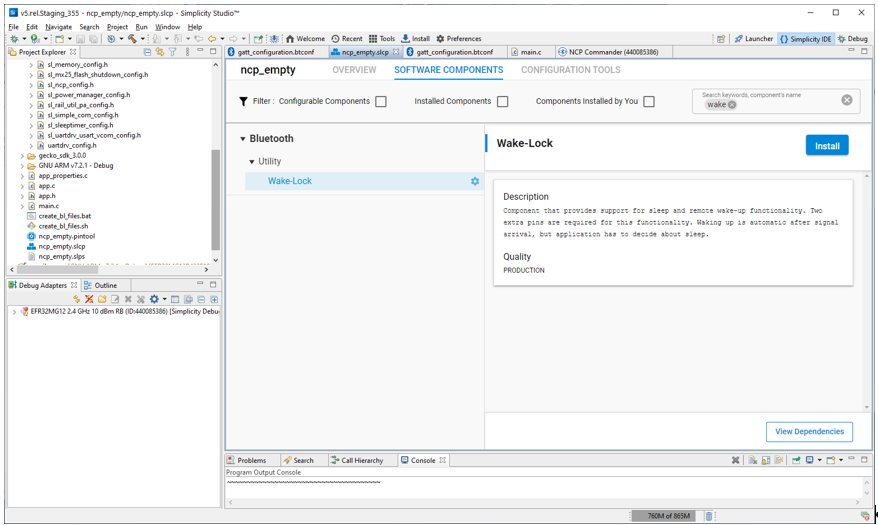Viewport: 878px width, 525px height.
Task: Click the View Dependencies button
Action: click(x=809, y=431)
